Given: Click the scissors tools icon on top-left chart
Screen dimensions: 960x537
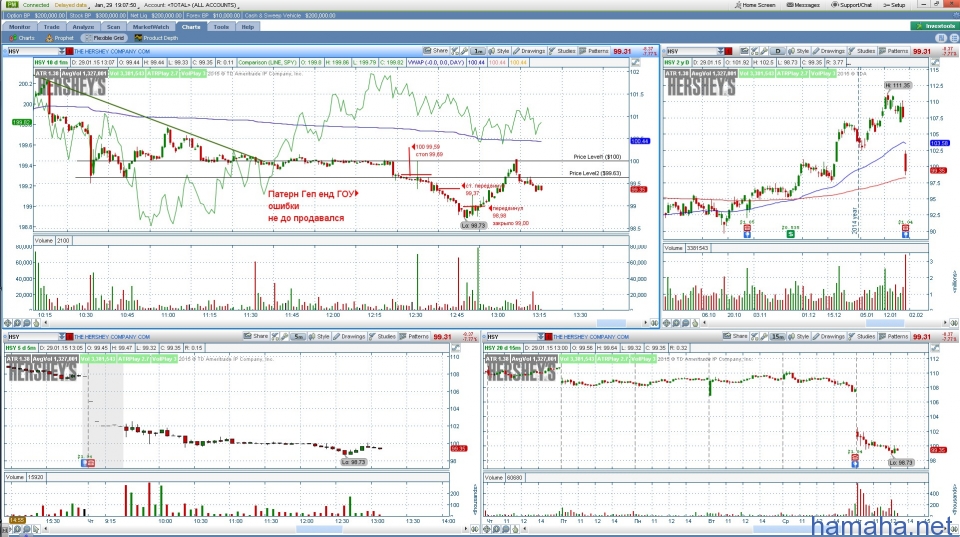Looking at the screenshot, I should click(454, 51).
